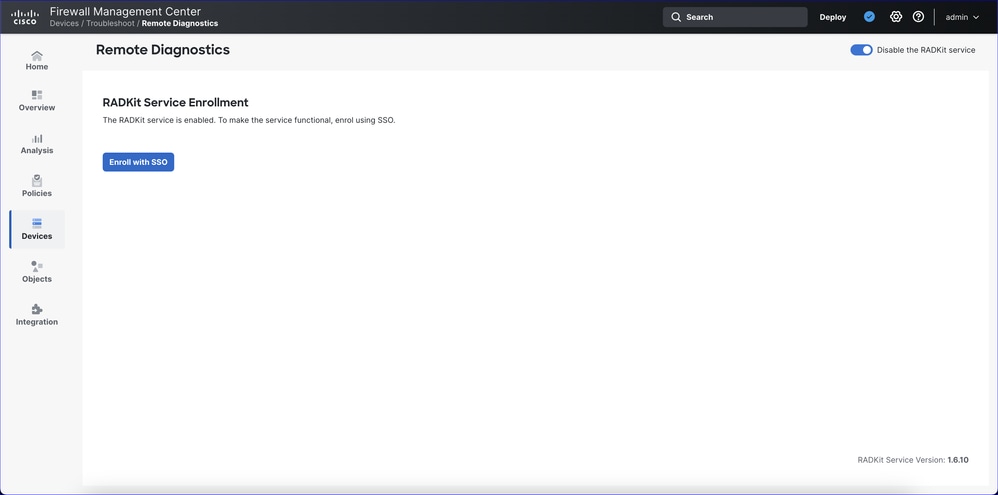Image resolution: width=998 pixels, height=495 pixels.
Task: Focus the Search input field
Action: pos(735,17)
